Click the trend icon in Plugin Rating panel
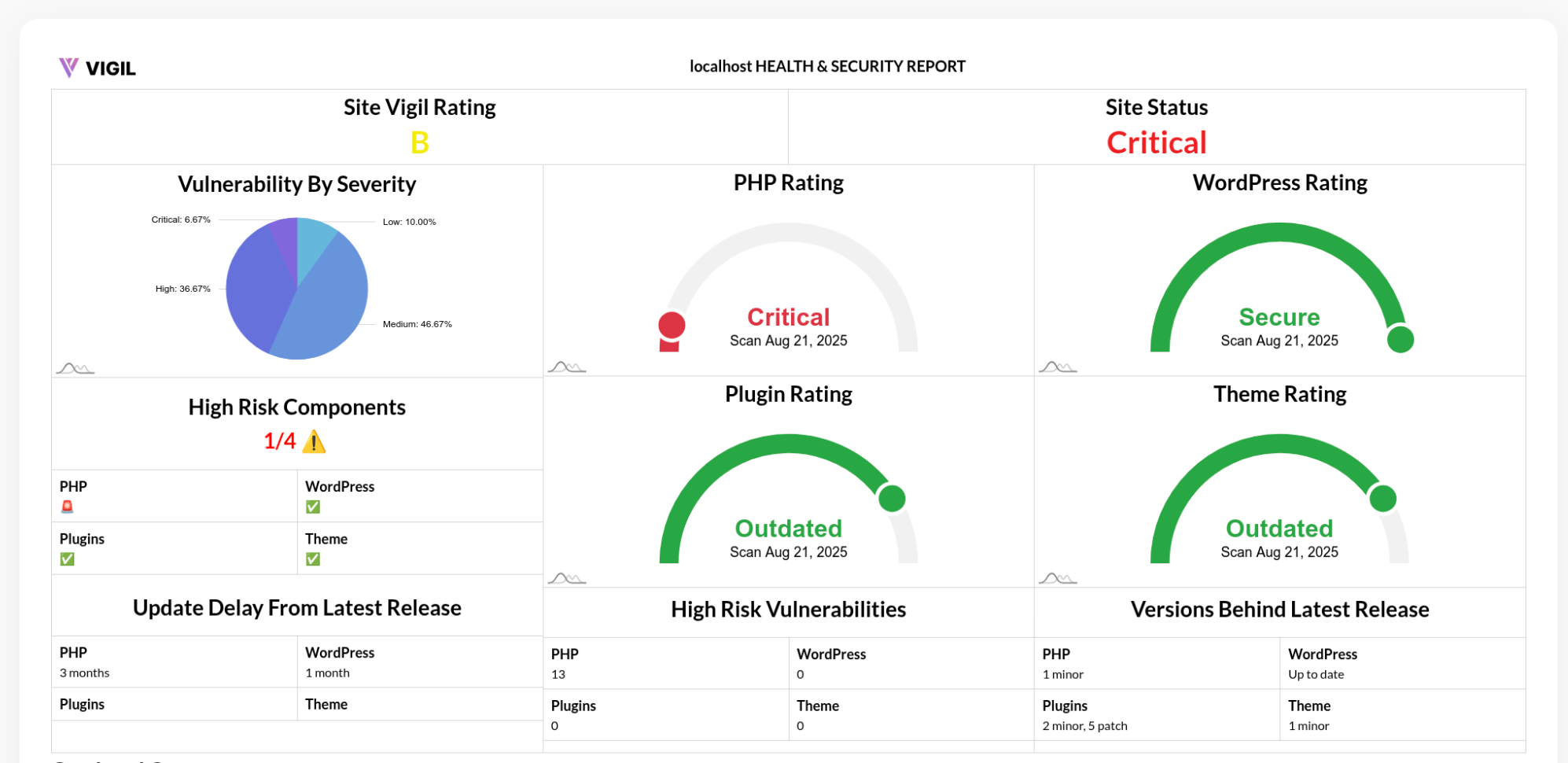 pyautogui.click(x=566, y=578)
